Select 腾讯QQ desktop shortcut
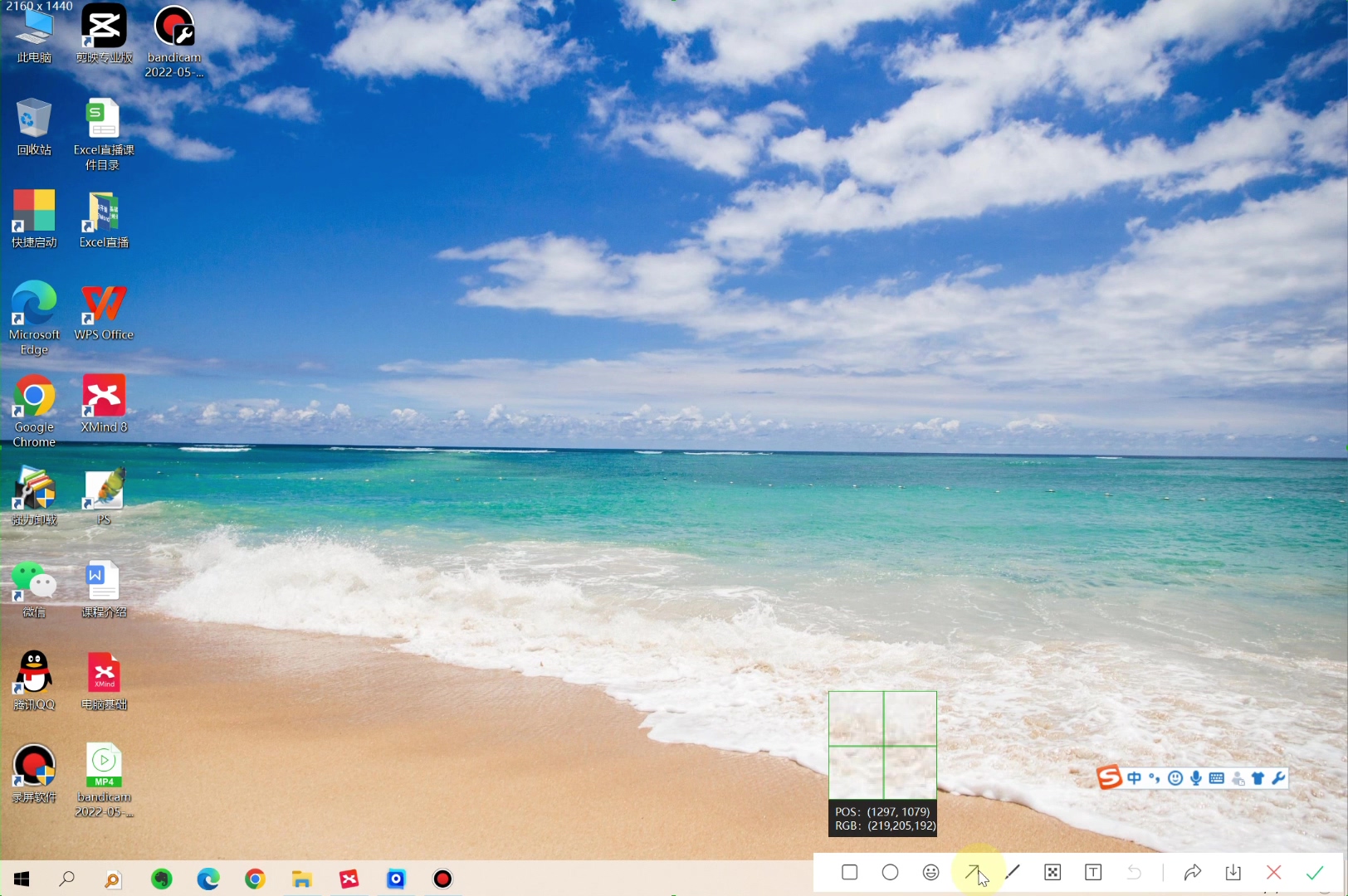The height and width of the screenshot is (896, 1348). [x=34, y=681]
